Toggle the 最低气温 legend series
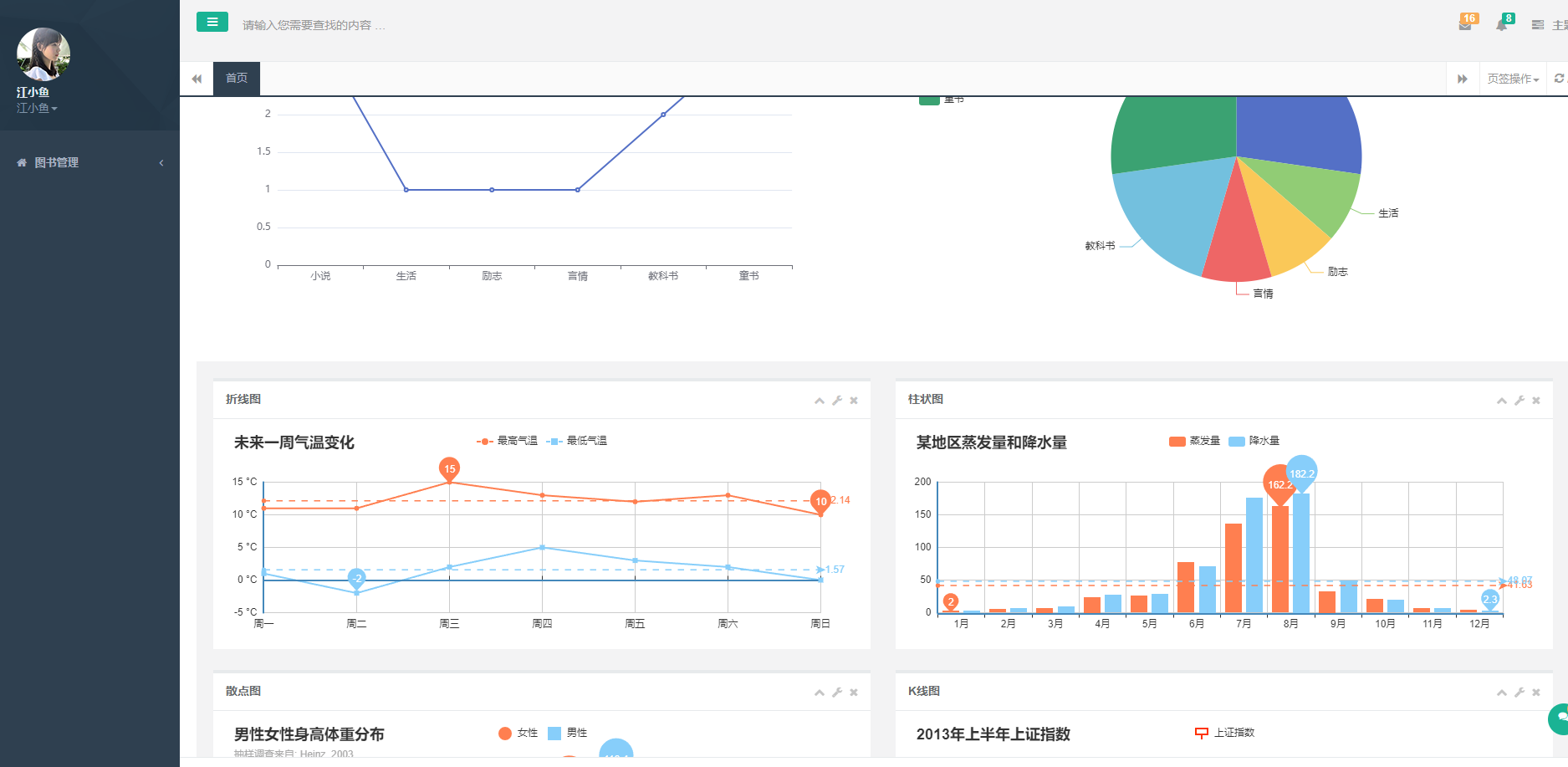Viewport: 1568px width, 767px height. 576,441
